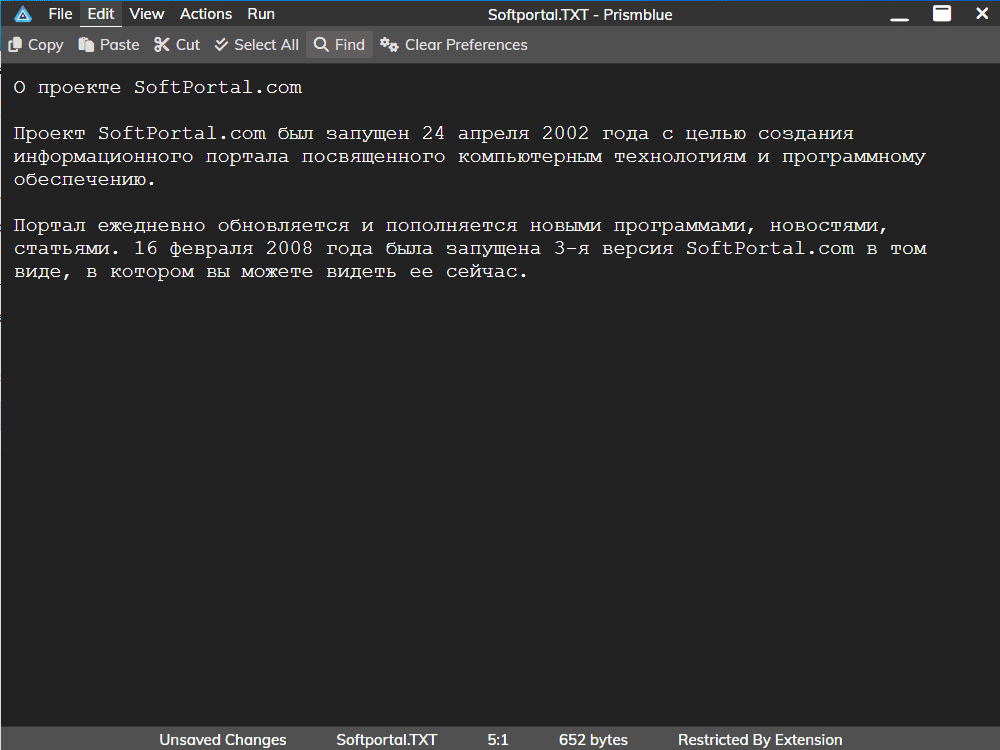Click the Select All checkmark icon
The width and height of the screenshot is (1000, 750).
point(221,45)
